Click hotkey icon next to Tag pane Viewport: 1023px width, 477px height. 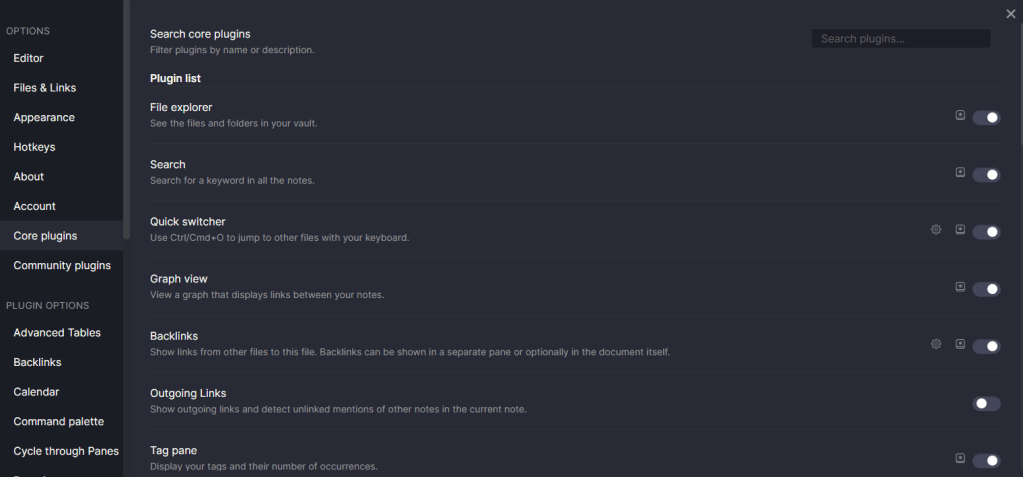(x=960, y=459)
